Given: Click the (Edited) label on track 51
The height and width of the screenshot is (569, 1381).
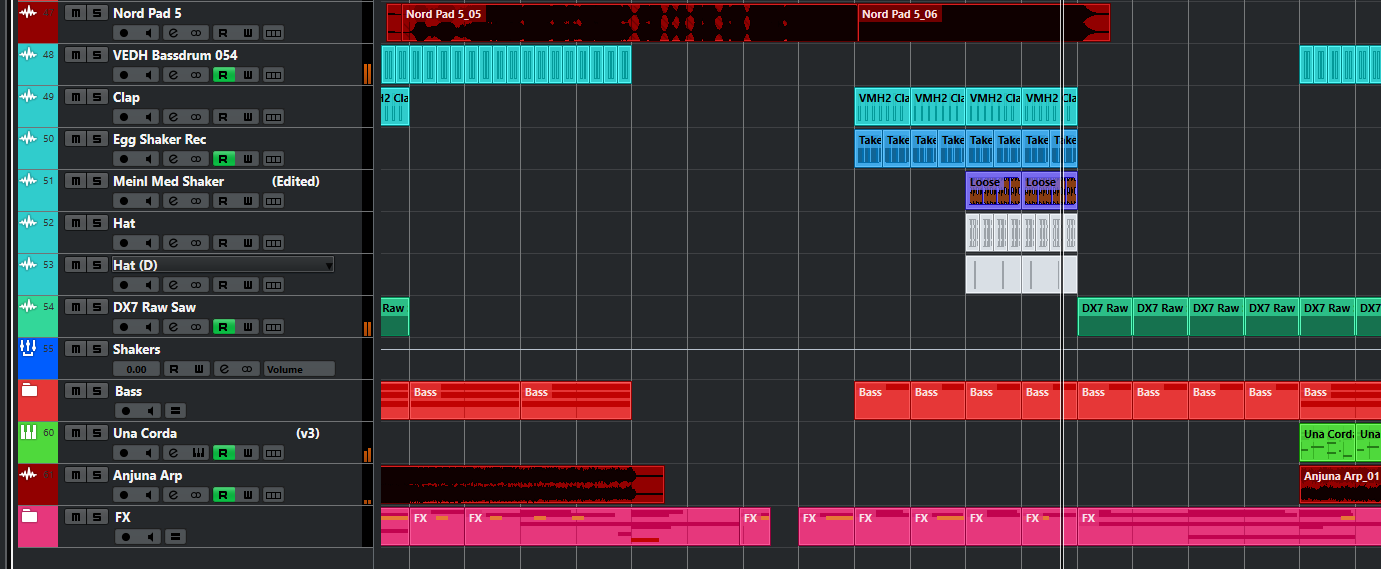Looking at the screenshot, I should tap(295, 181).
